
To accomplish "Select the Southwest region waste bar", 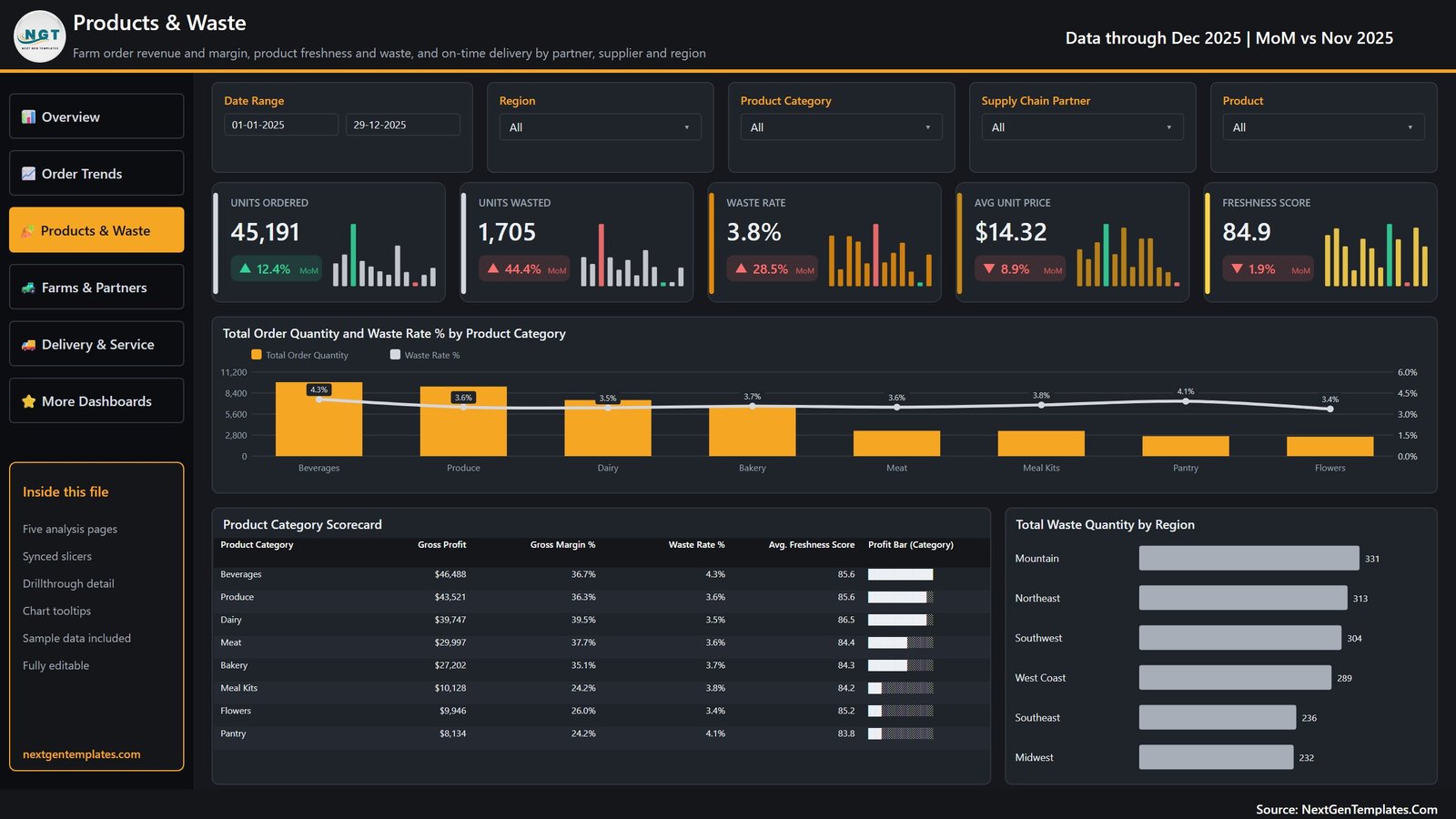I will [x=1240, y=638].
